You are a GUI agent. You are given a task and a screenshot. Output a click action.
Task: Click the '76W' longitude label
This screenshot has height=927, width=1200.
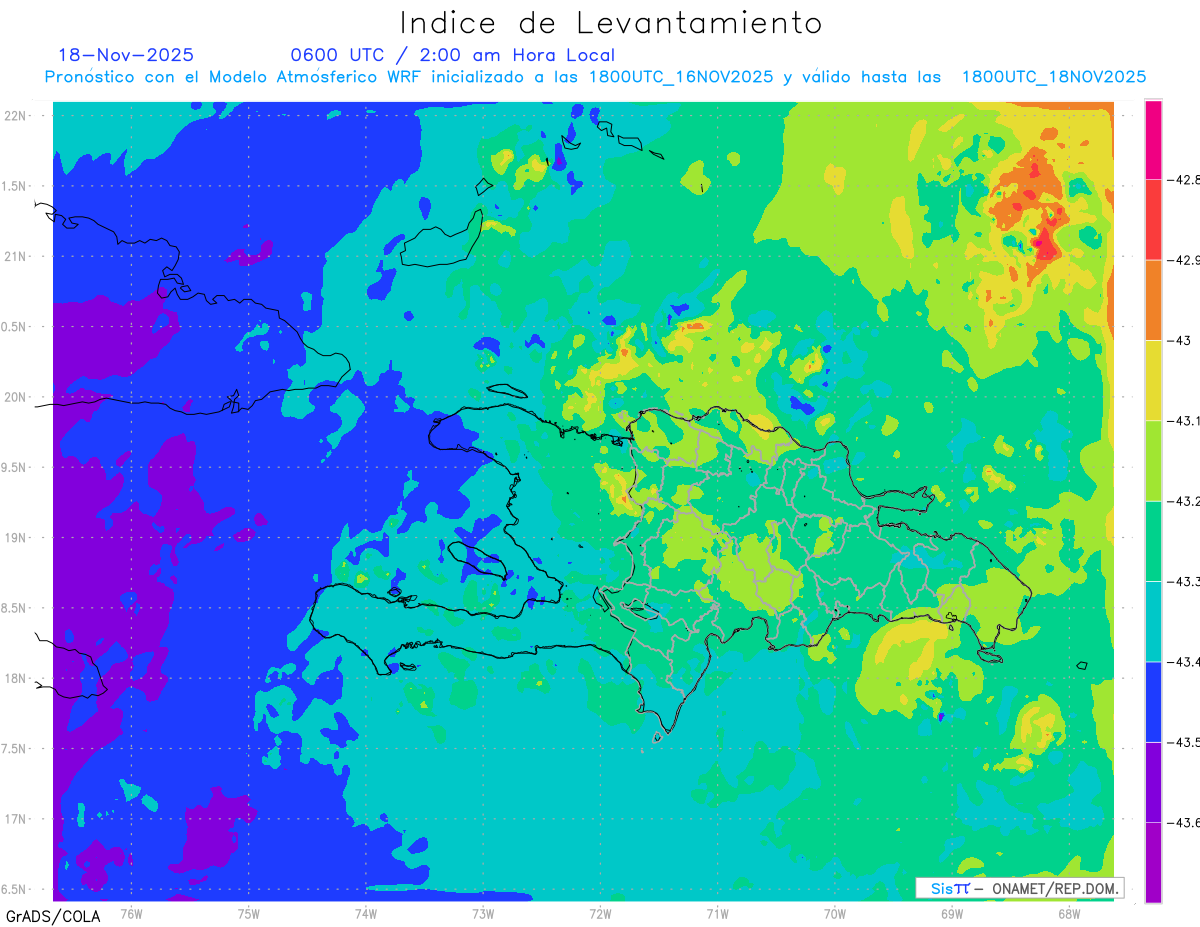[131, 913]
